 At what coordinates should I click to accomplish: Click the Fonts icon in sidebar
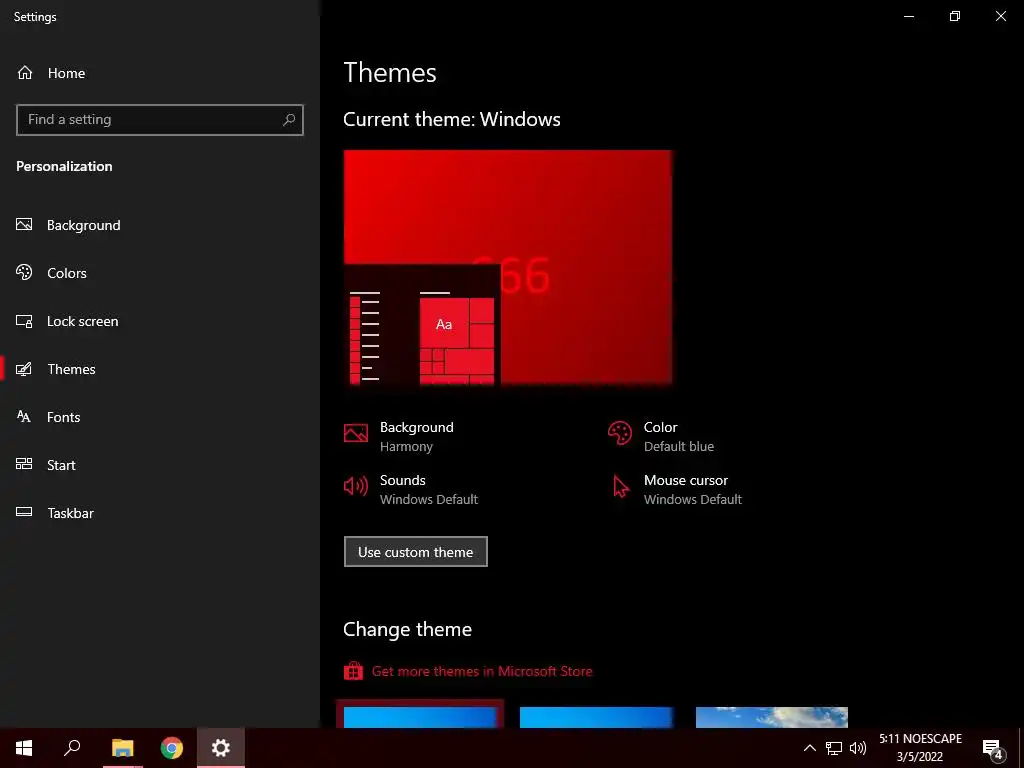[24, 417]
